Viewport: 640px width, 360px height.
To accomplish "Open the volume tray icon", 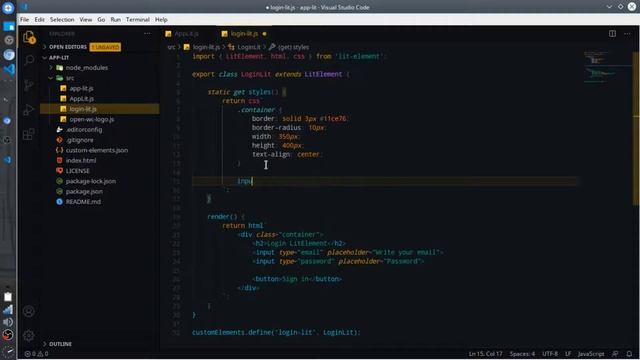I will click(x=8, y=322).
